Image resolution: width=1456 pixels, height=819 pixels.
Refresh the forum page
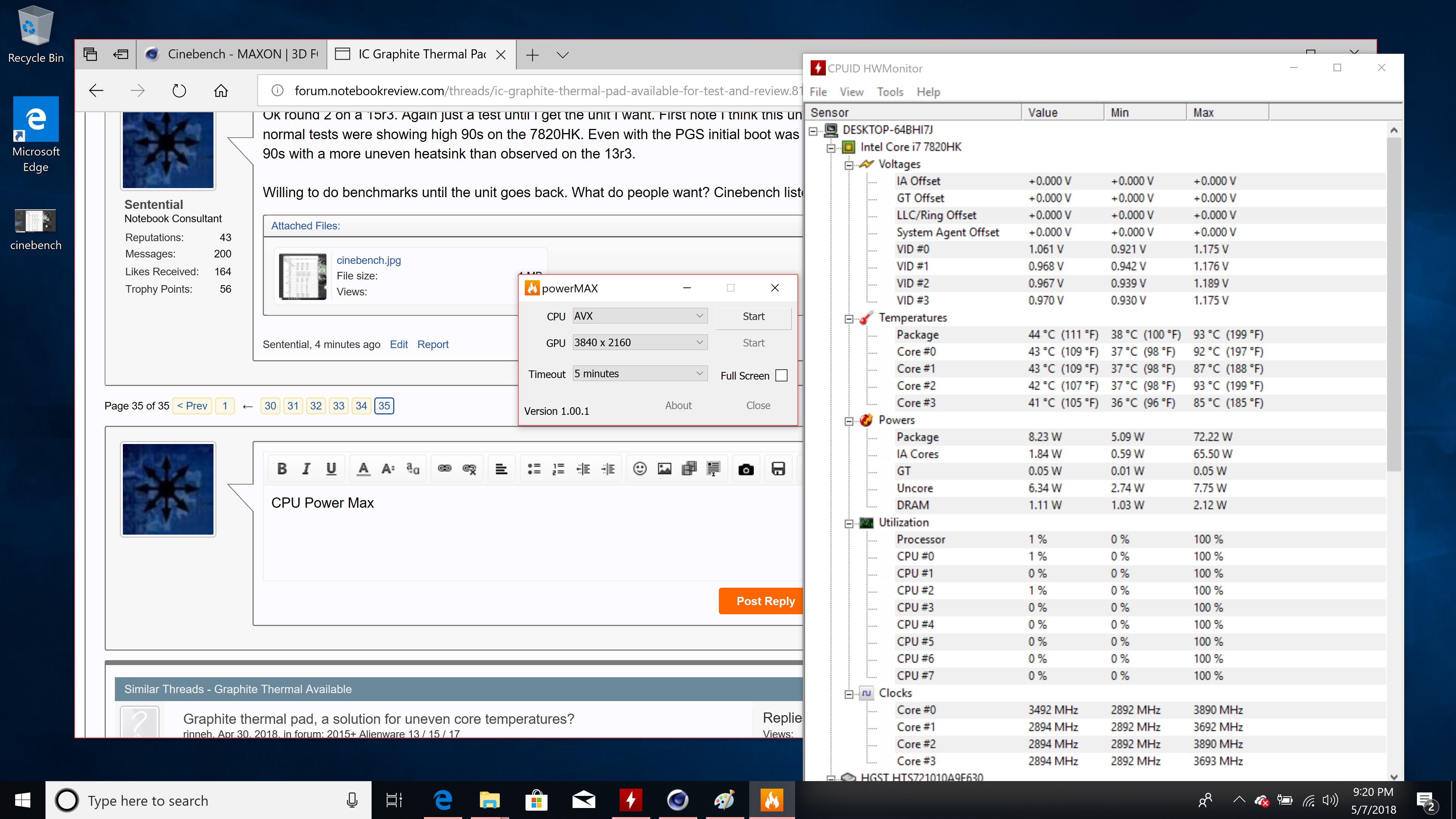tap(179, 91)
